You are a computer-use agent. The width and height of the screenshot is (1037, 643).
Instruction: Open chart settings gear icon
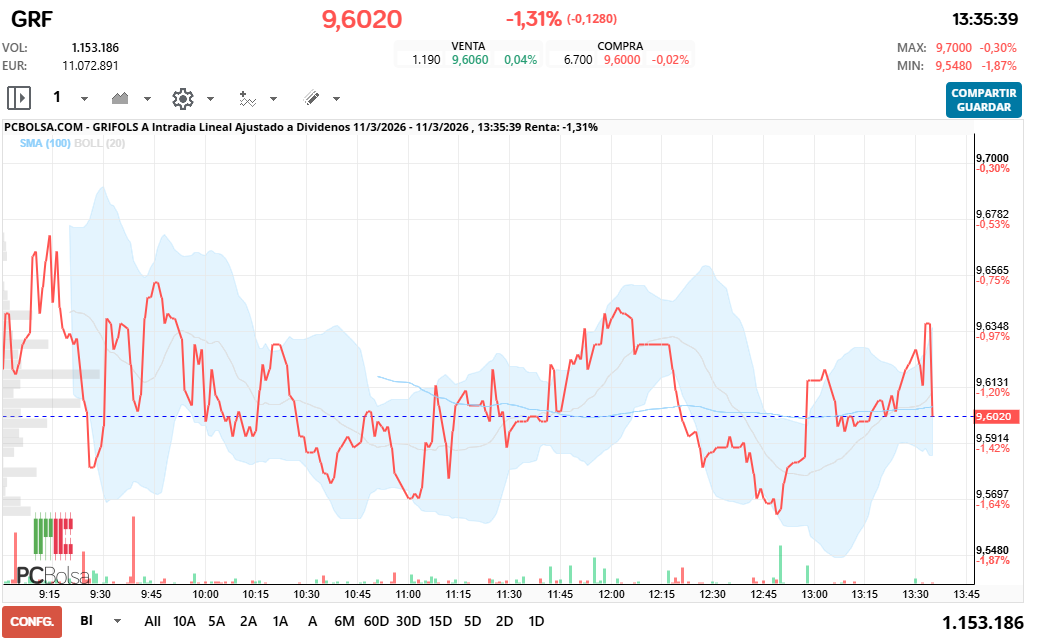click(182, 98)
